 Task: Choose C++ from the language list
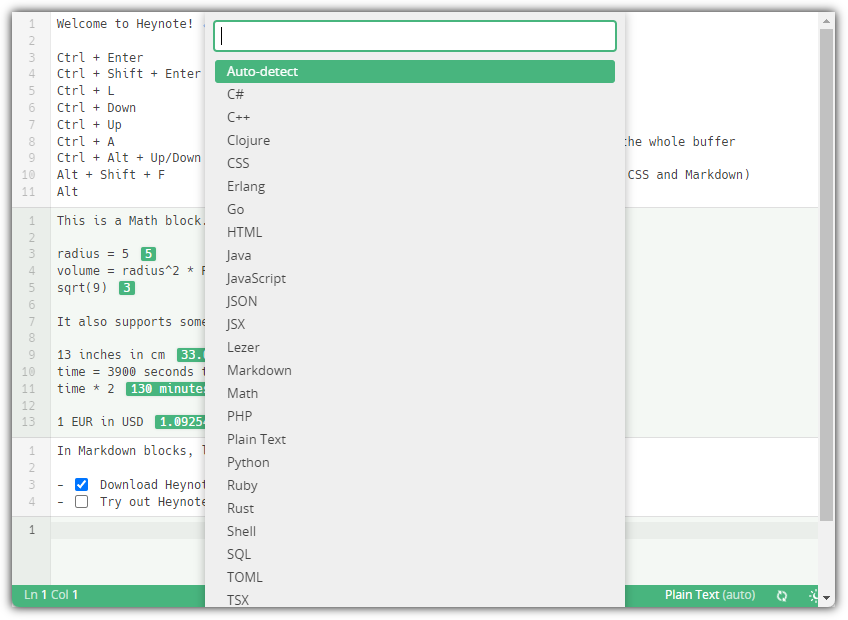point(415,117)
